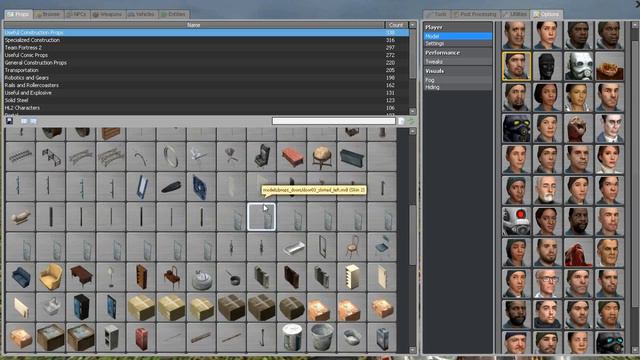This screenshot has height=360, width=640.
Task: Spawn the metal trash can prop
Action: (322, 338)
